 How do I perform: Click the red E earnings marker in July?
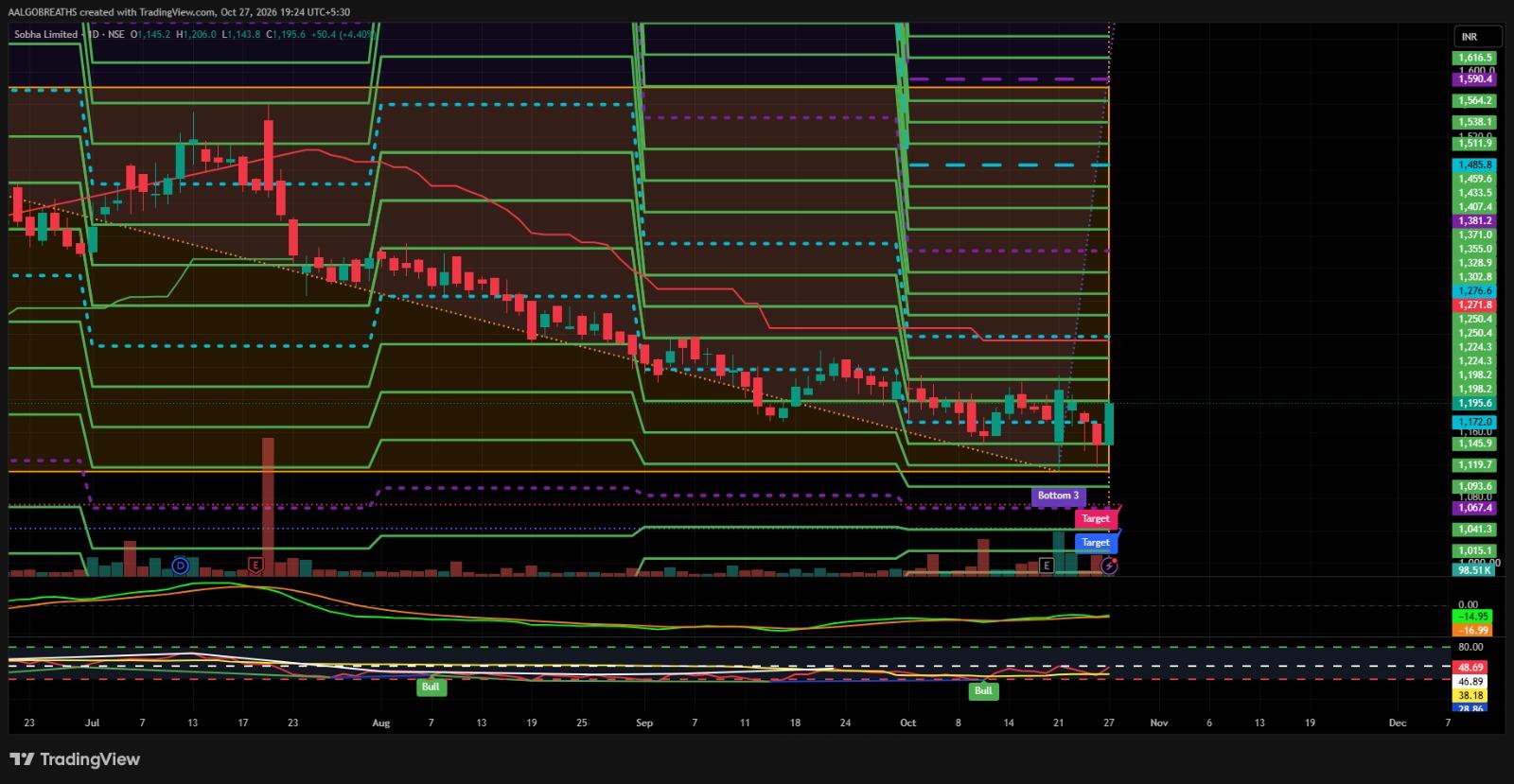click(x=255, y=566)
